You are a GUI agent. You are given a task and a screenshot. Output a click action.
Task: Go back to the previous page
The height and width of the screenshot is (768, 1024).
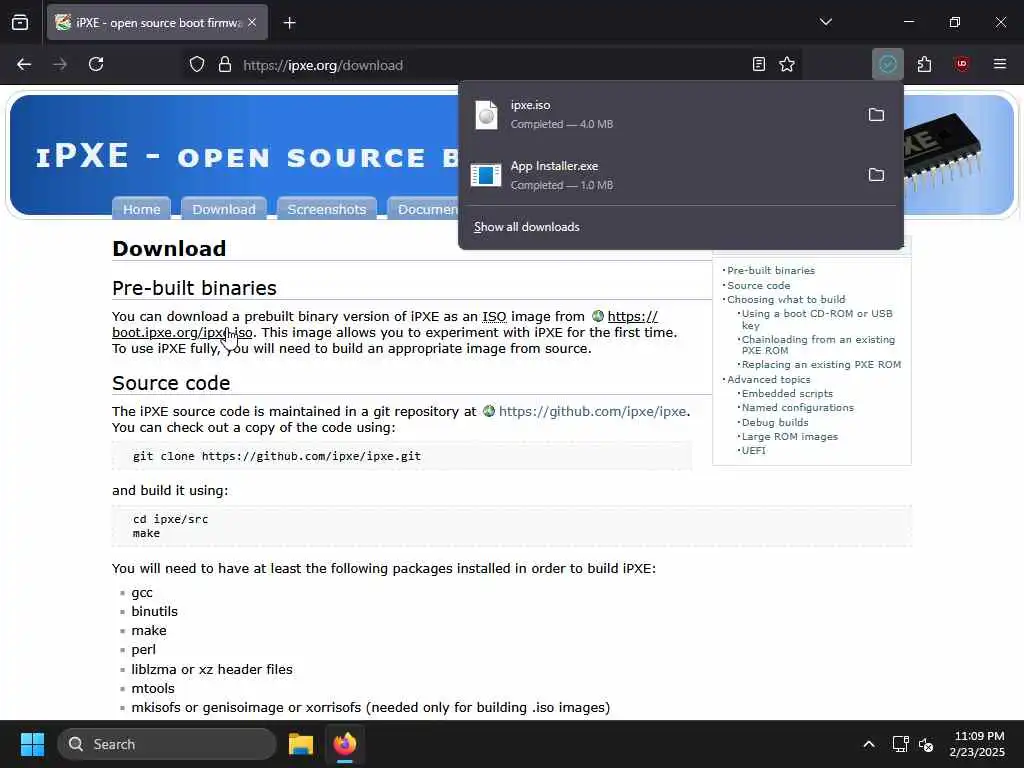[24, 64]
